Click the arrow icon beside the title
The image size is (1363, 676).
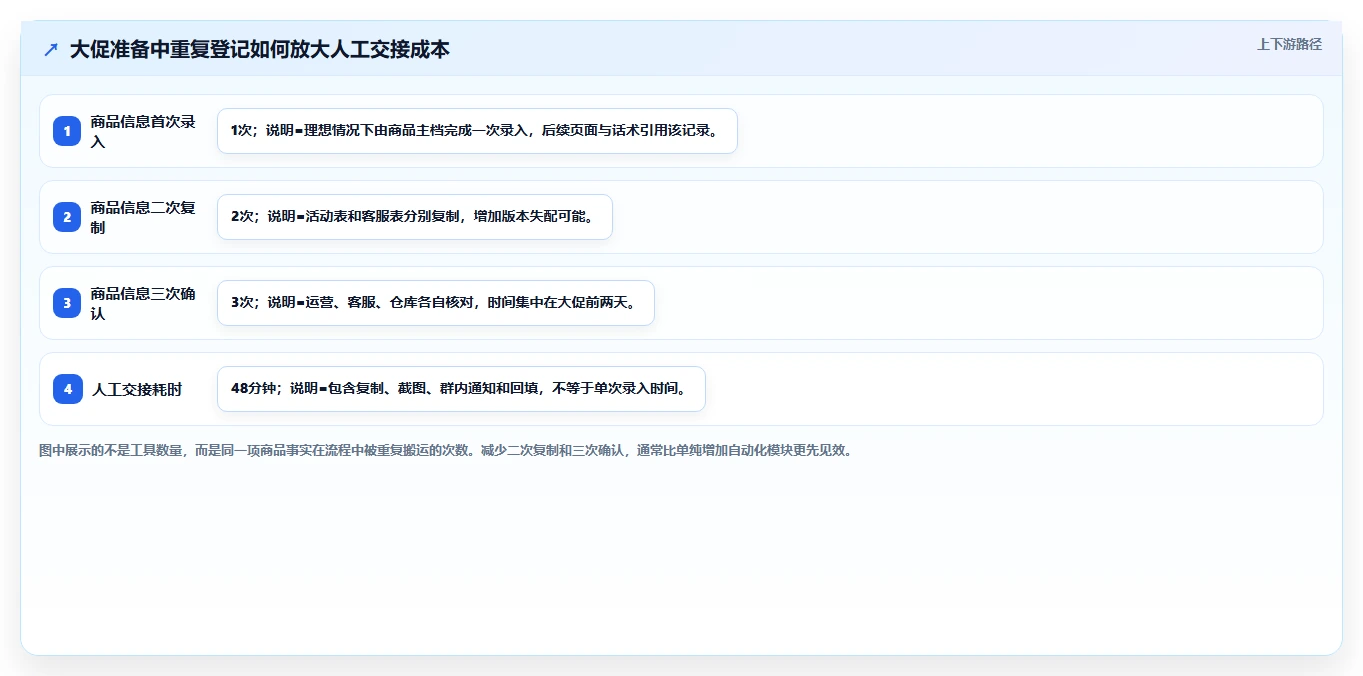coord(51,49)
